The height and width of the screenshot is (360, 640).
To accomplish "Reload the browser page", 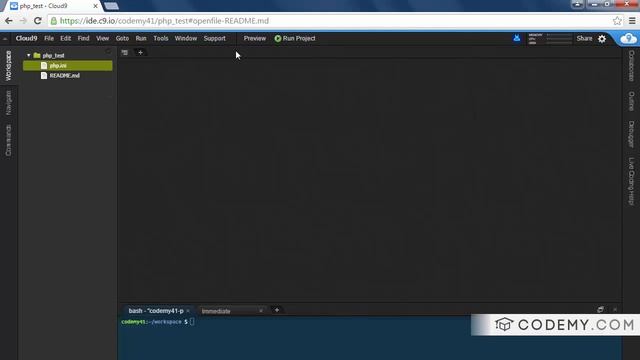I will (38, 21).
